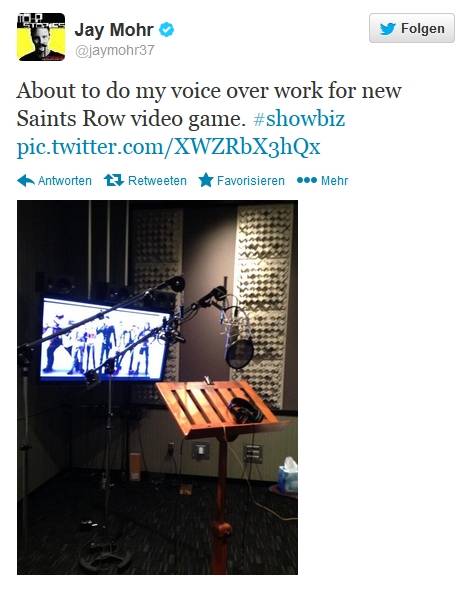468x591 pixels.
Task: Select the Antworten reply label
Action: point(64,181)
